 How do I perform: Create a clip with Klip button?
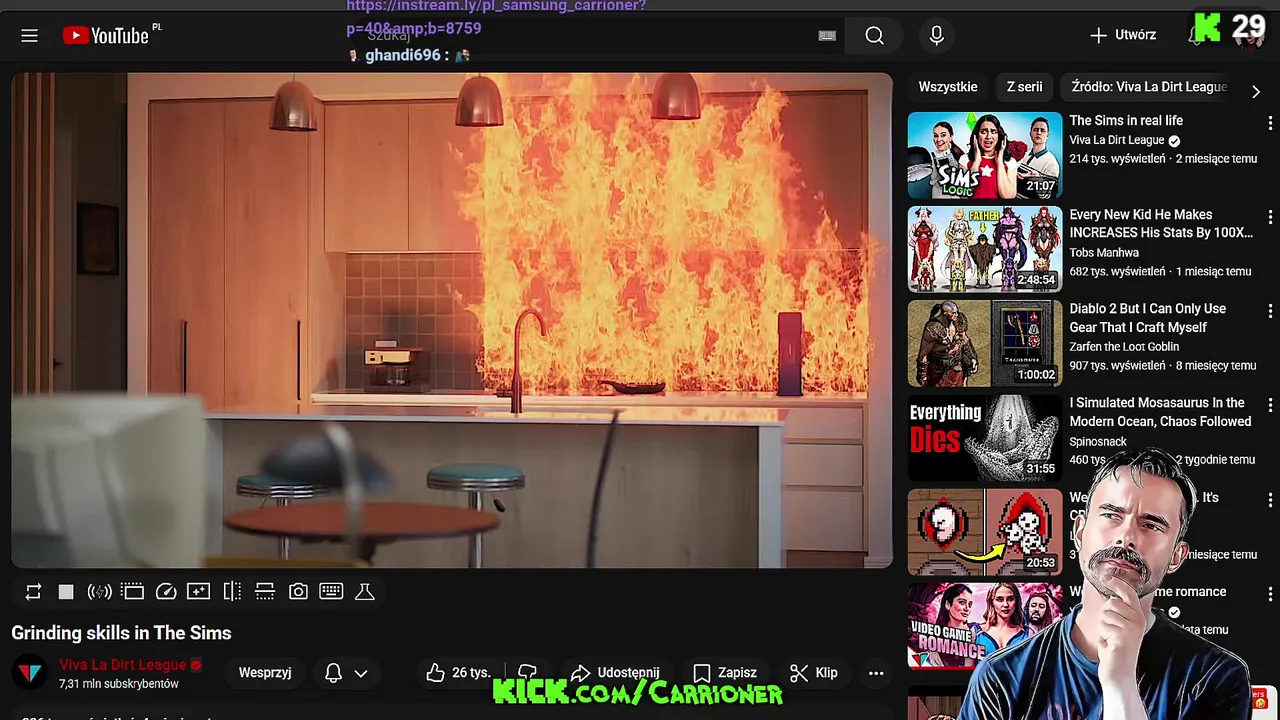pyautogui.click(x=814, y=673)
